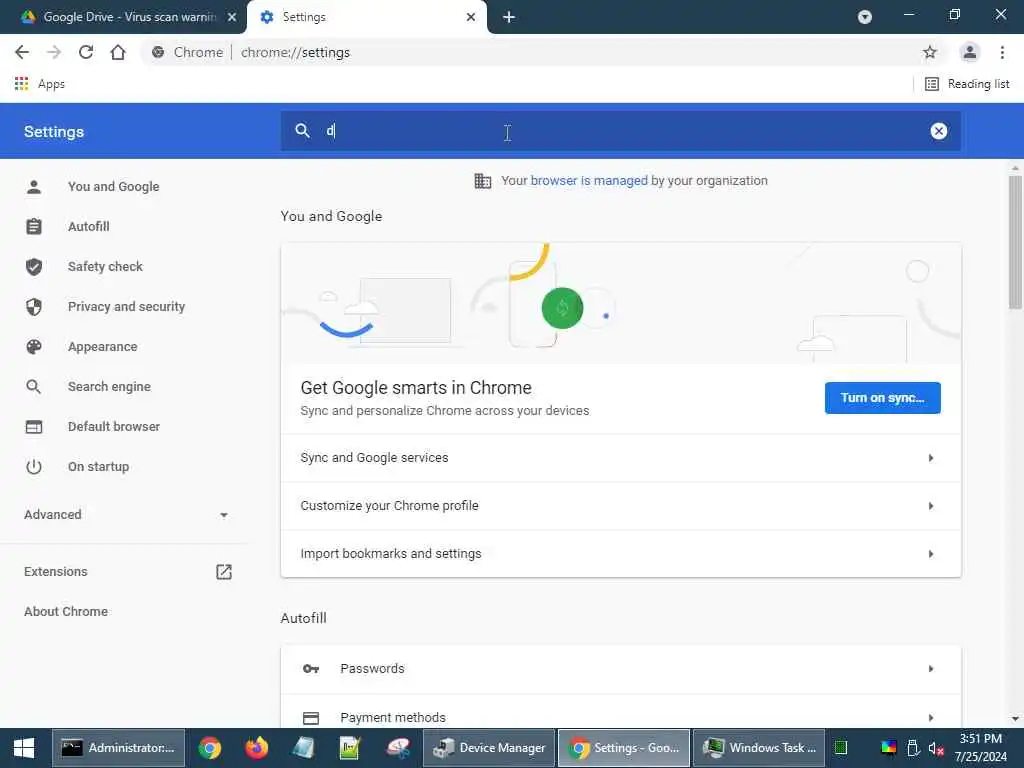Screen dimensions: 1024x768
Task: Switch to Windows Task Manager in taskbar
Action: pos(759,748)
